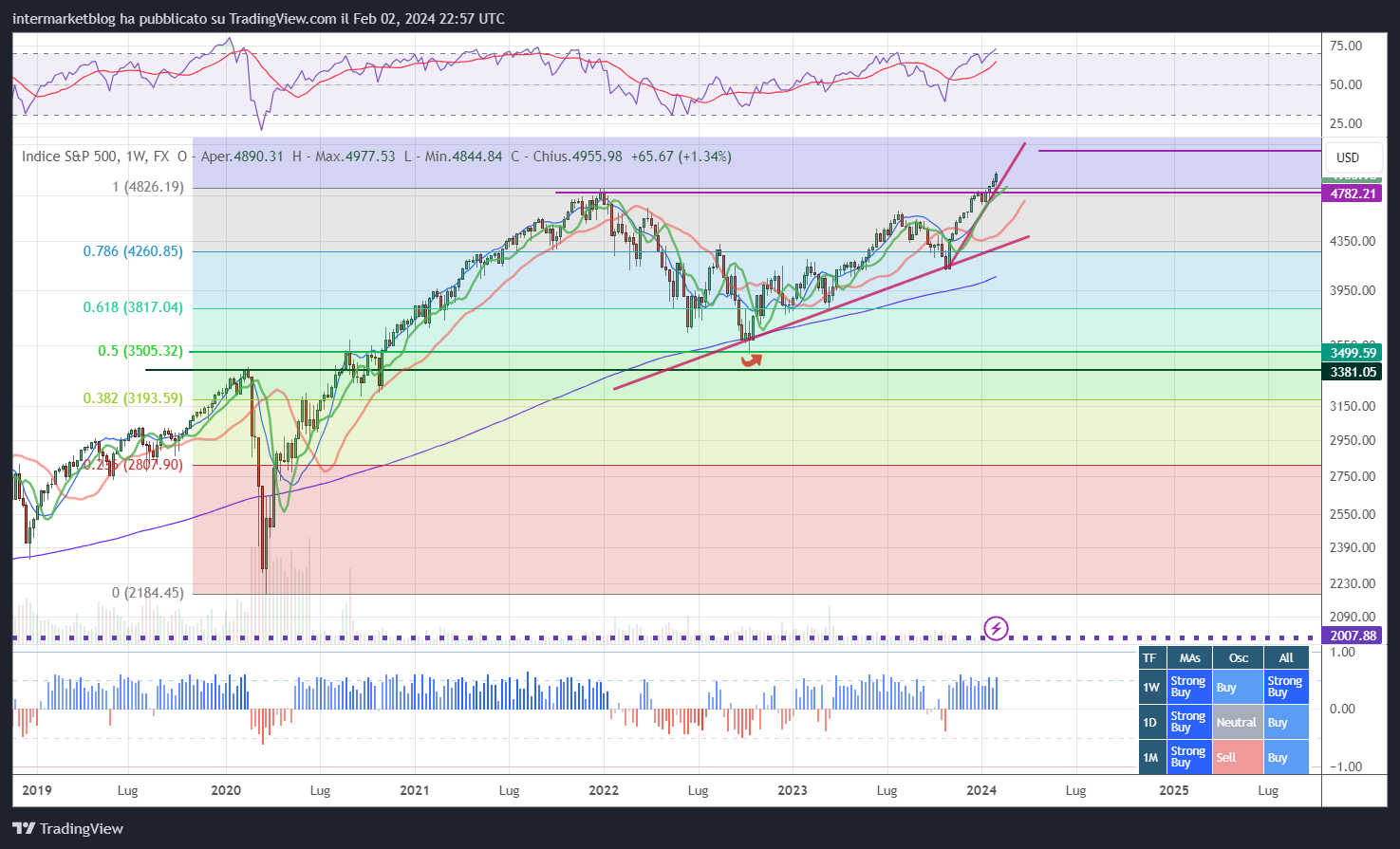Click Fibonacci level 0.618 (3817.04) label
Image resolution: width=1400 pixels, height=849 pixels.
[x=133, y=307]
